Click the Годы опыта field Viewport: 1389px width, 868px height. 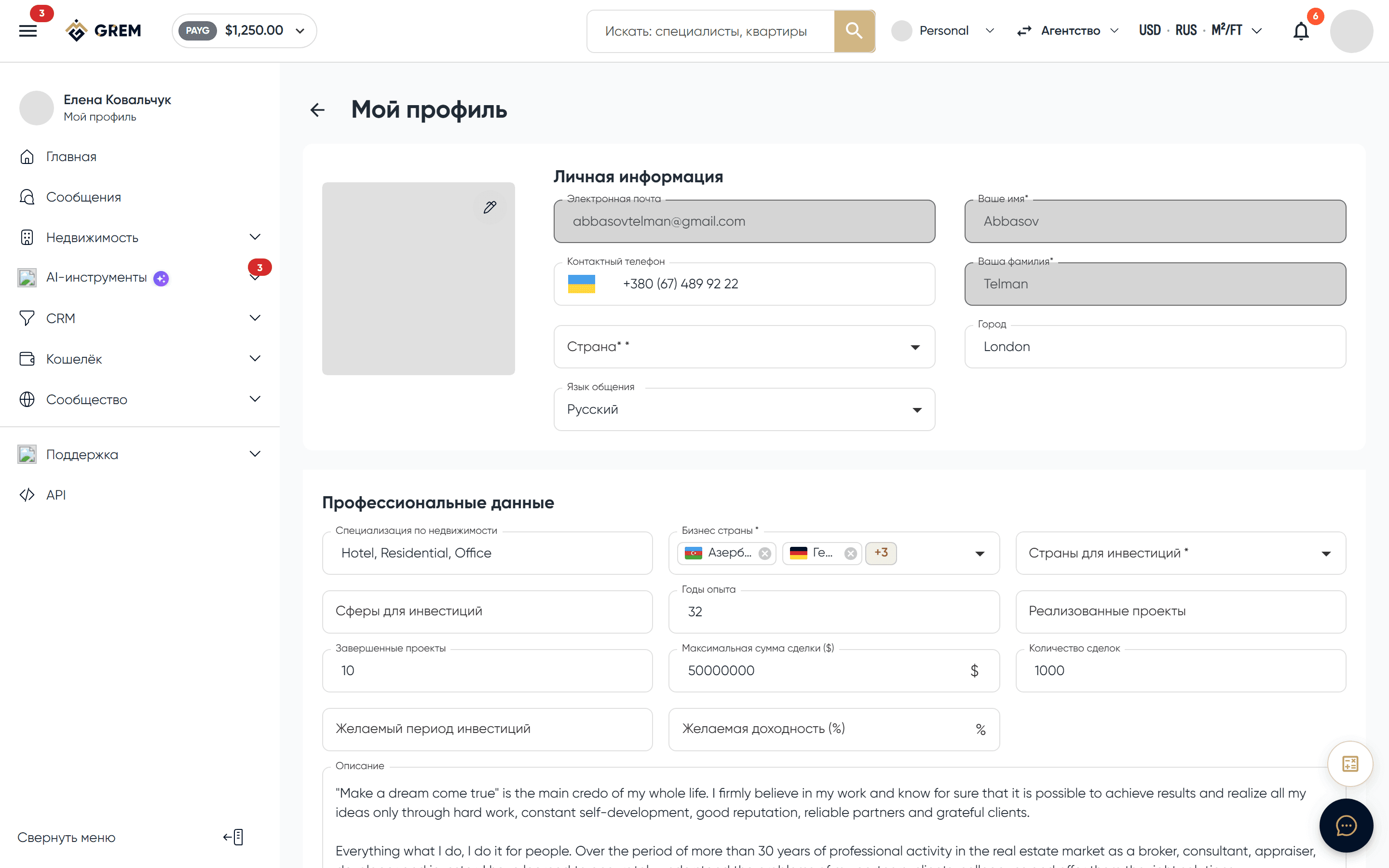[x=833, y=612]
